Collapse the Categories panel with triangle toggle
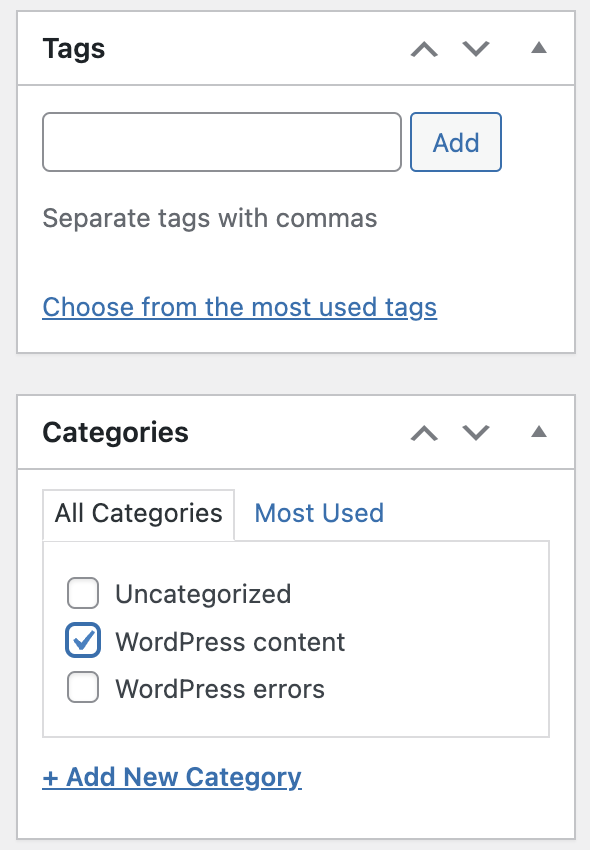The width and height of the screenshot is (590, 850). tap(538, 432)
